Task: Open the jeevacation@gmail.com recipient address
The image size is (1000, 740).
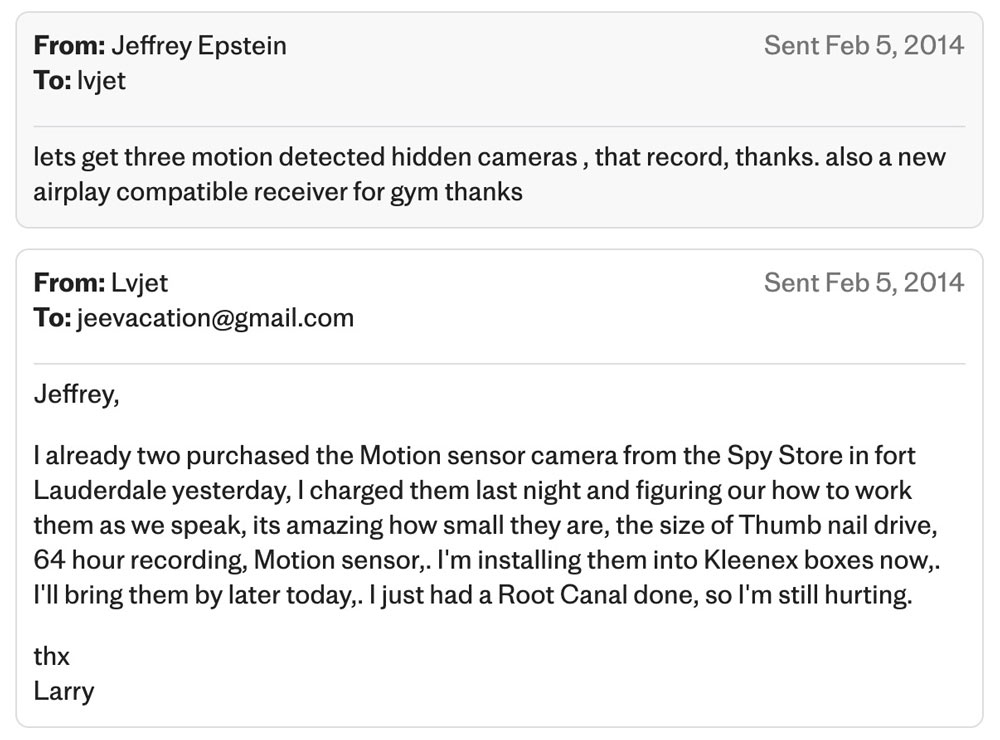Action: [x=215, y=319]
